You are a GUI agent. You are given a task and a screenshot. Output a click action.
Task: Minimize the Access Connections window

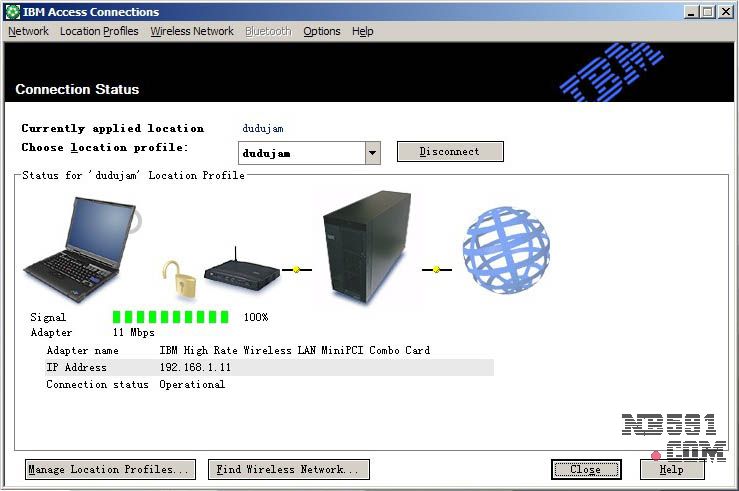pos(691,12)
